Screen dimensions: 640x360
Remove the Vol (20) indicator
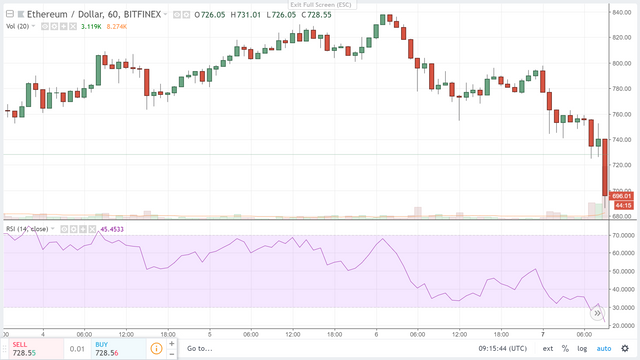tap(73, 27)
